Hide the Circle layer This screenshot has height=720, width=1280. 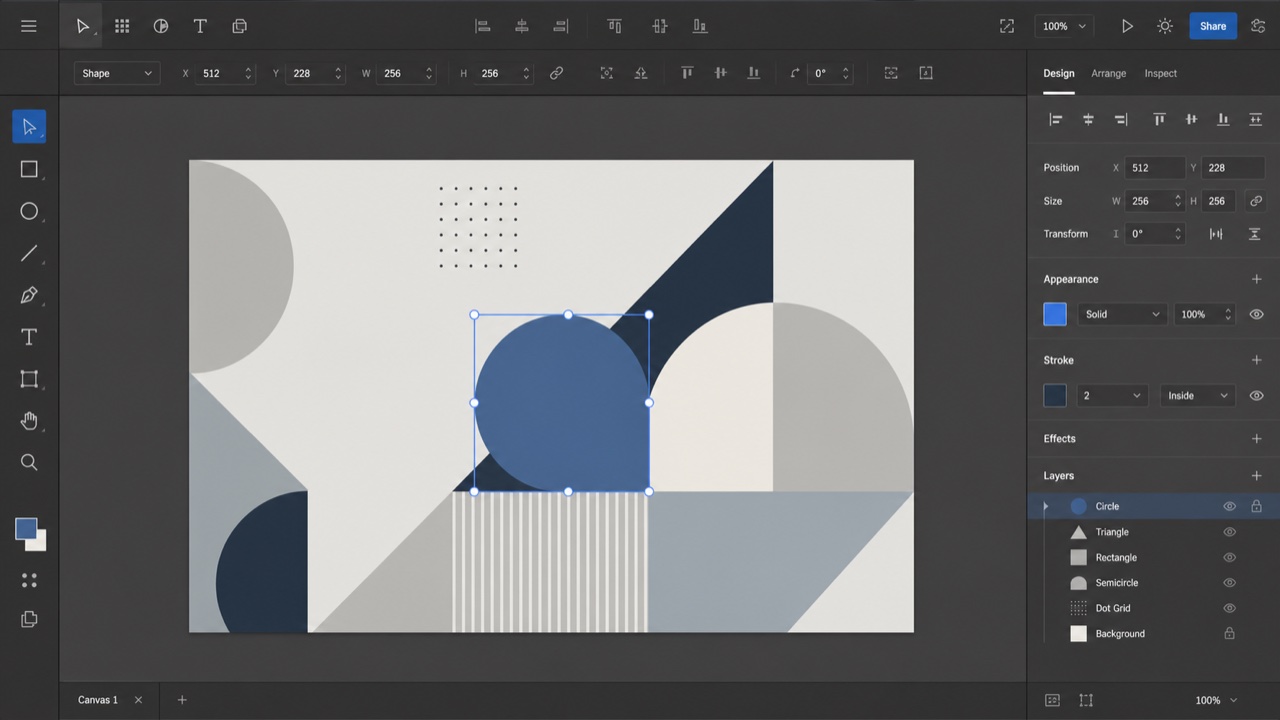[x=1230, y=506]
